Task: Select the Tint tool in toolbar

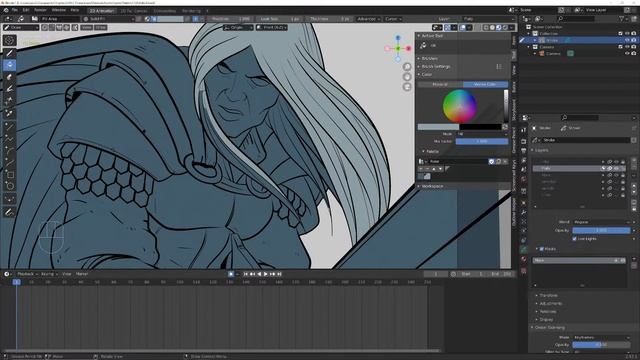Action: (x=10, y=89)
